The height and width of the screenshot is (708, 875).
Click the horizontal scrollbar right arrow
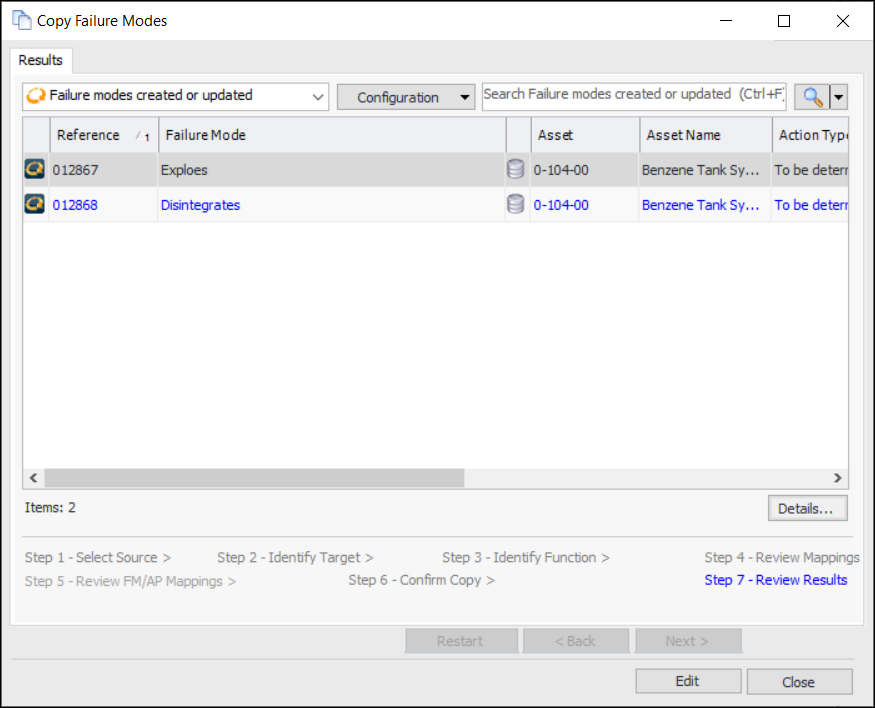[838, 478]
